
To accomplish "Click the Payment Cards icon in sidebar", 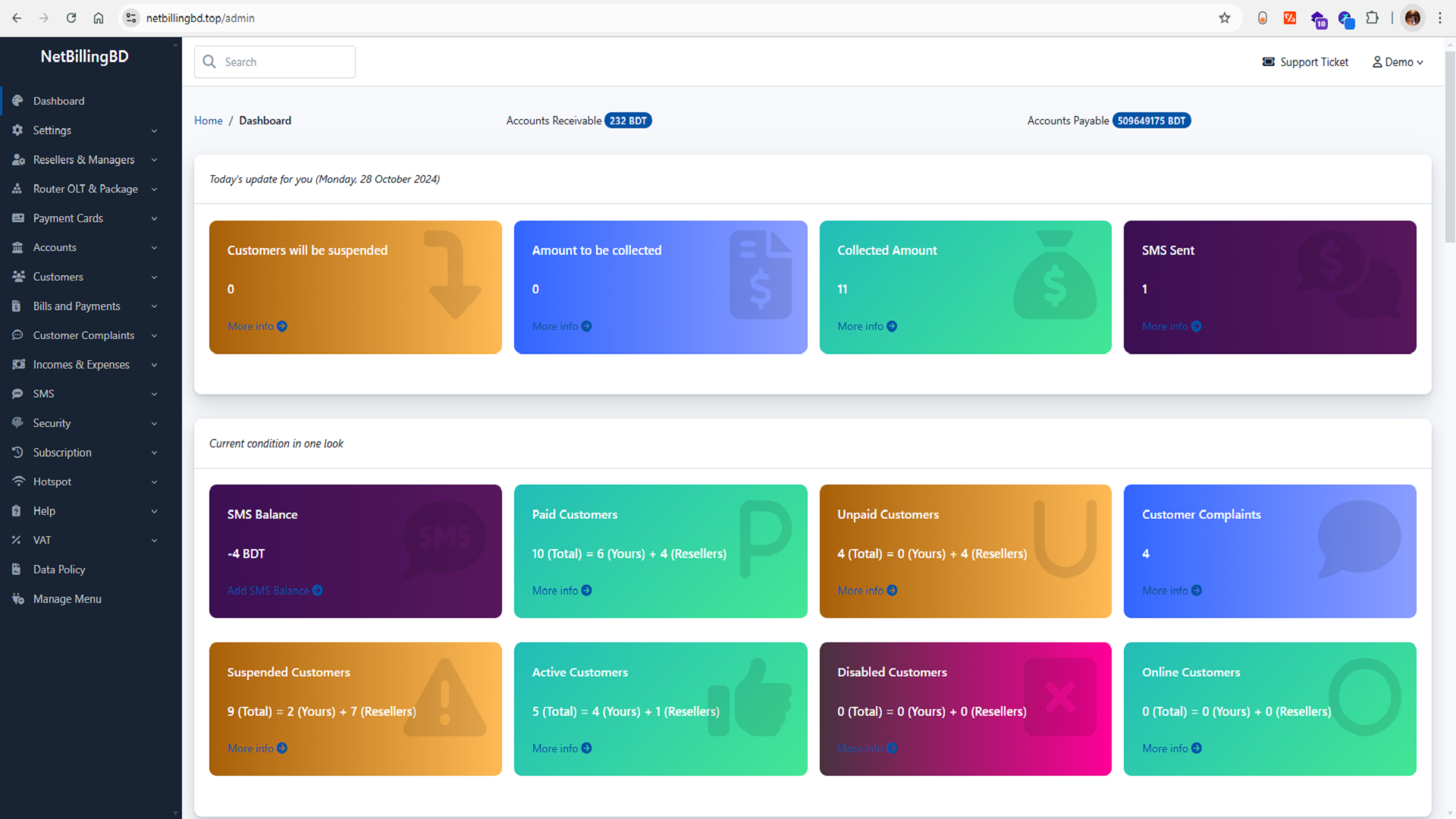I will point(17,218).
